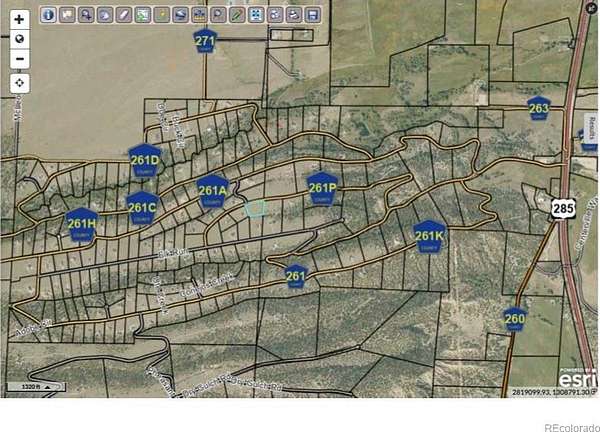
Task: Select the highlighted cyan parcel
Action: [256, 208]
